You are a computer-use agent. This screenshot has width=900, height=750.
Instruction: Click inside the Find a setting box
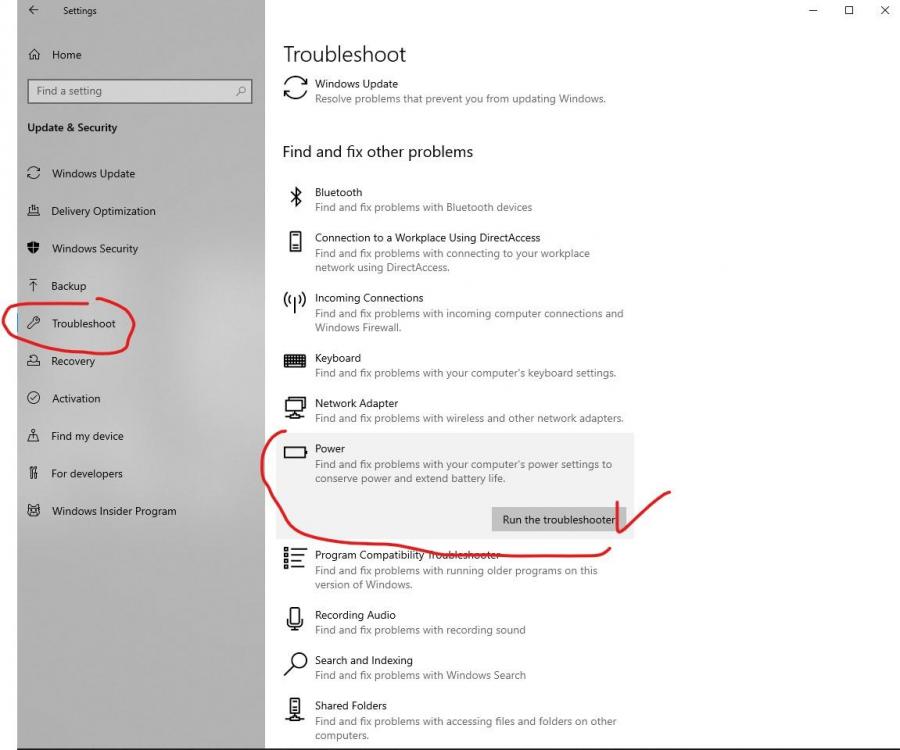[139, 91]
